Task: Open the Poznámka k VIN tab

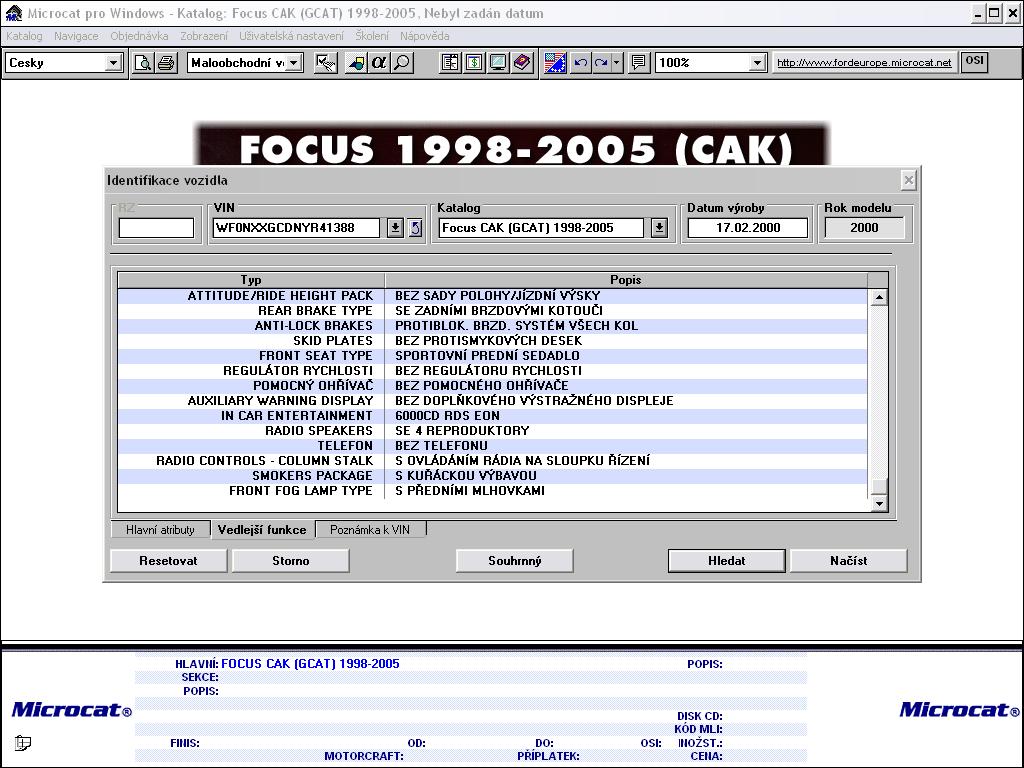Action: point(370,530)
